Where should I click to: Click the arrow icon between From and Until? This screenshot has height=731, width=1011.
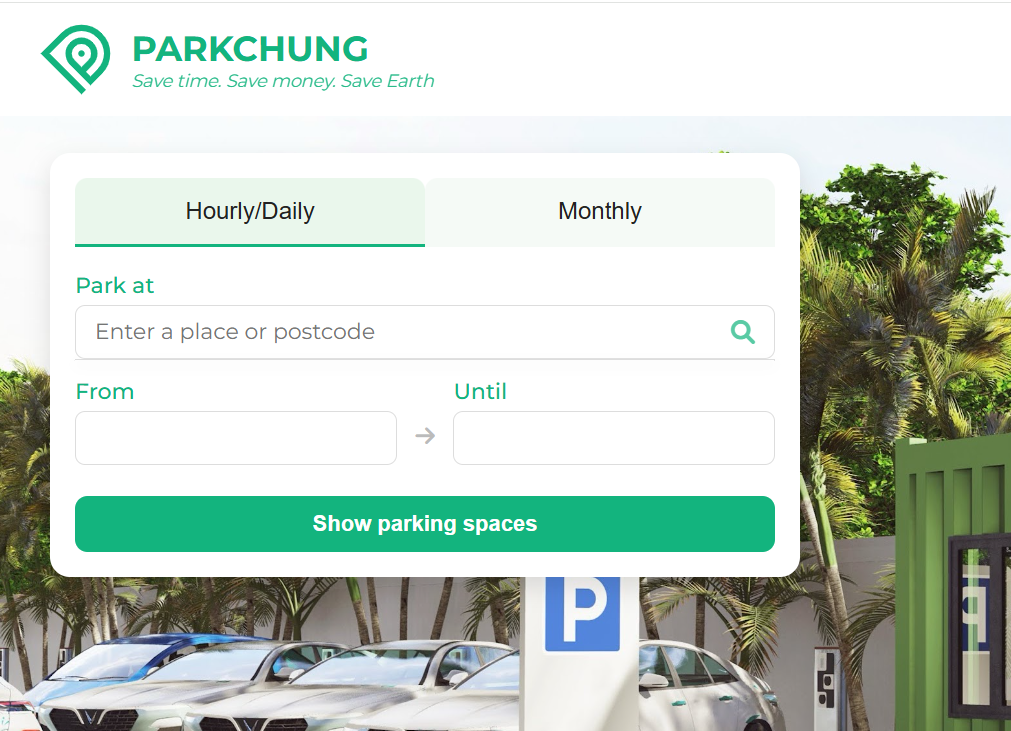(425, 436)
